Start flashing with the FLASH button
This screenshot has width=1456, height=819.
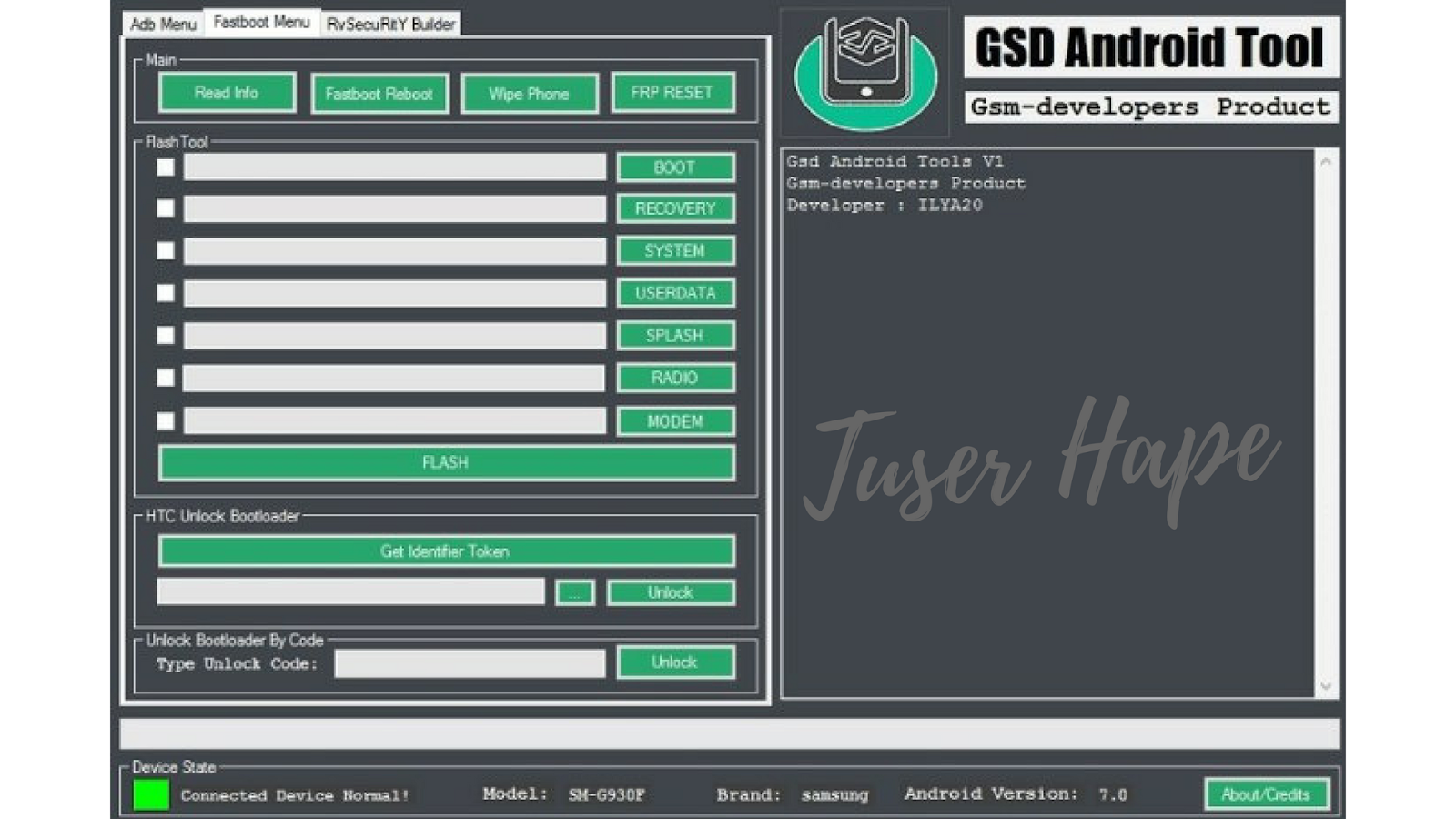point(447,462)
